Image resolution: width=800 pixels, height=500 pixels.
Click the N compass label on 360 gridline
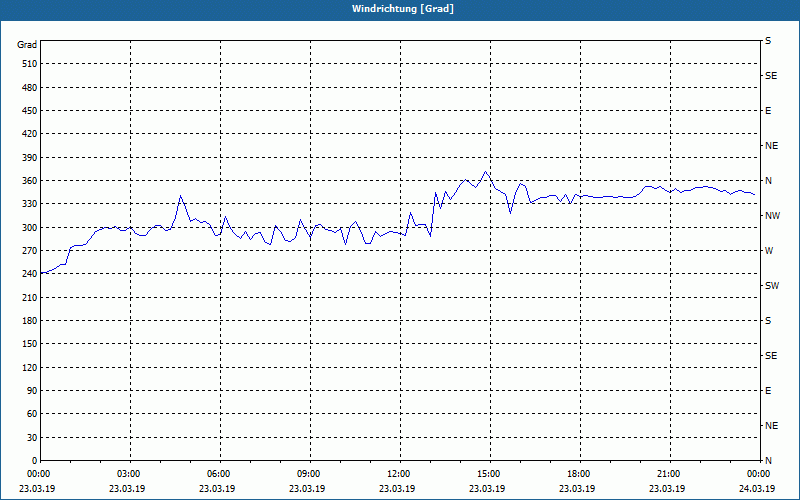768,181
